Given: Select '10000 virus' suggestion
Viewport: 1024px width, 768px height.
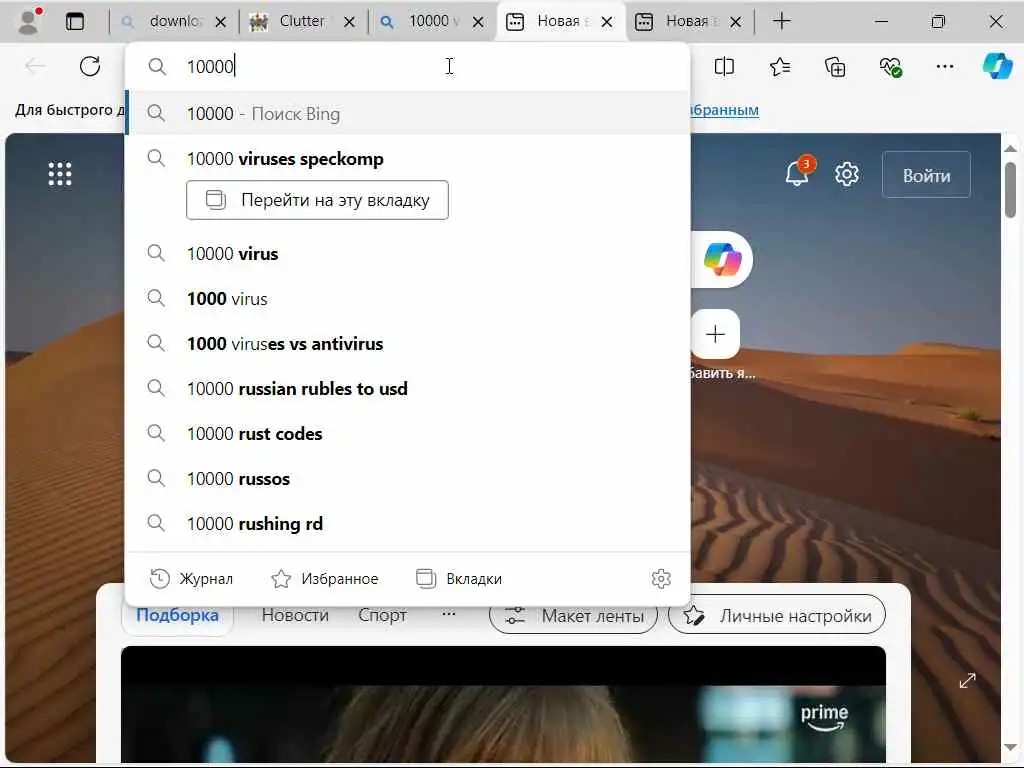Looking at the screenshot, I should click(x=408, y=253).
